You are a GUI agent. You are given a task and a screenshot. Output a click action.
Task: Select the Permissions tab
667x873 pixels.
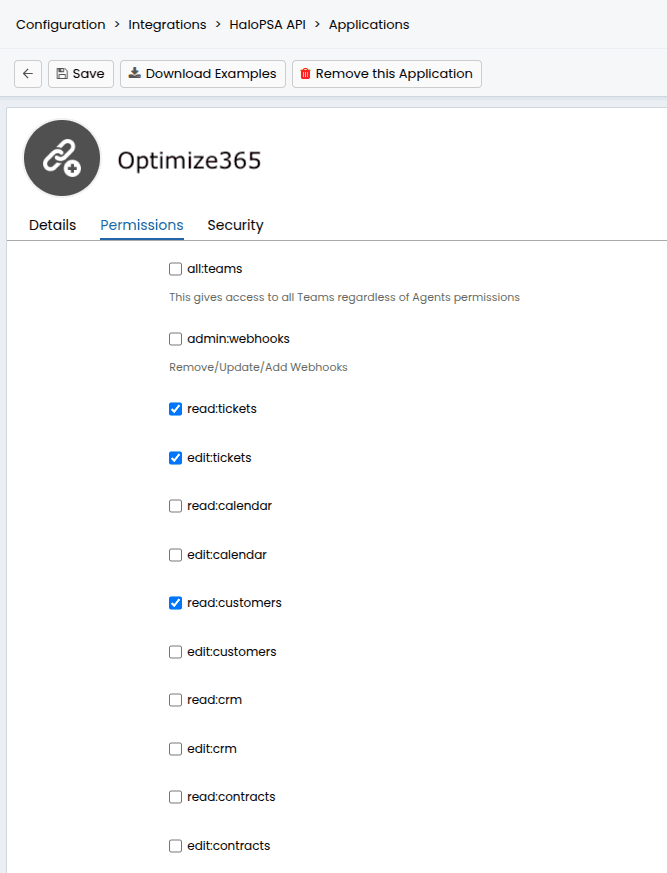pos(142,225)
